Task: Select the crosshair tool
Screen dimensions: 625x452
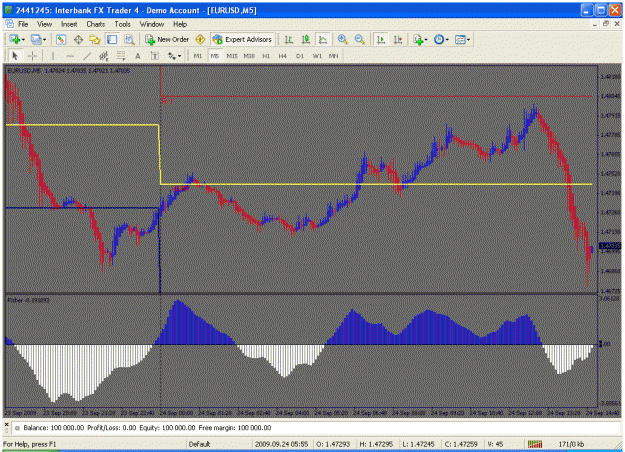Action: 32,56
